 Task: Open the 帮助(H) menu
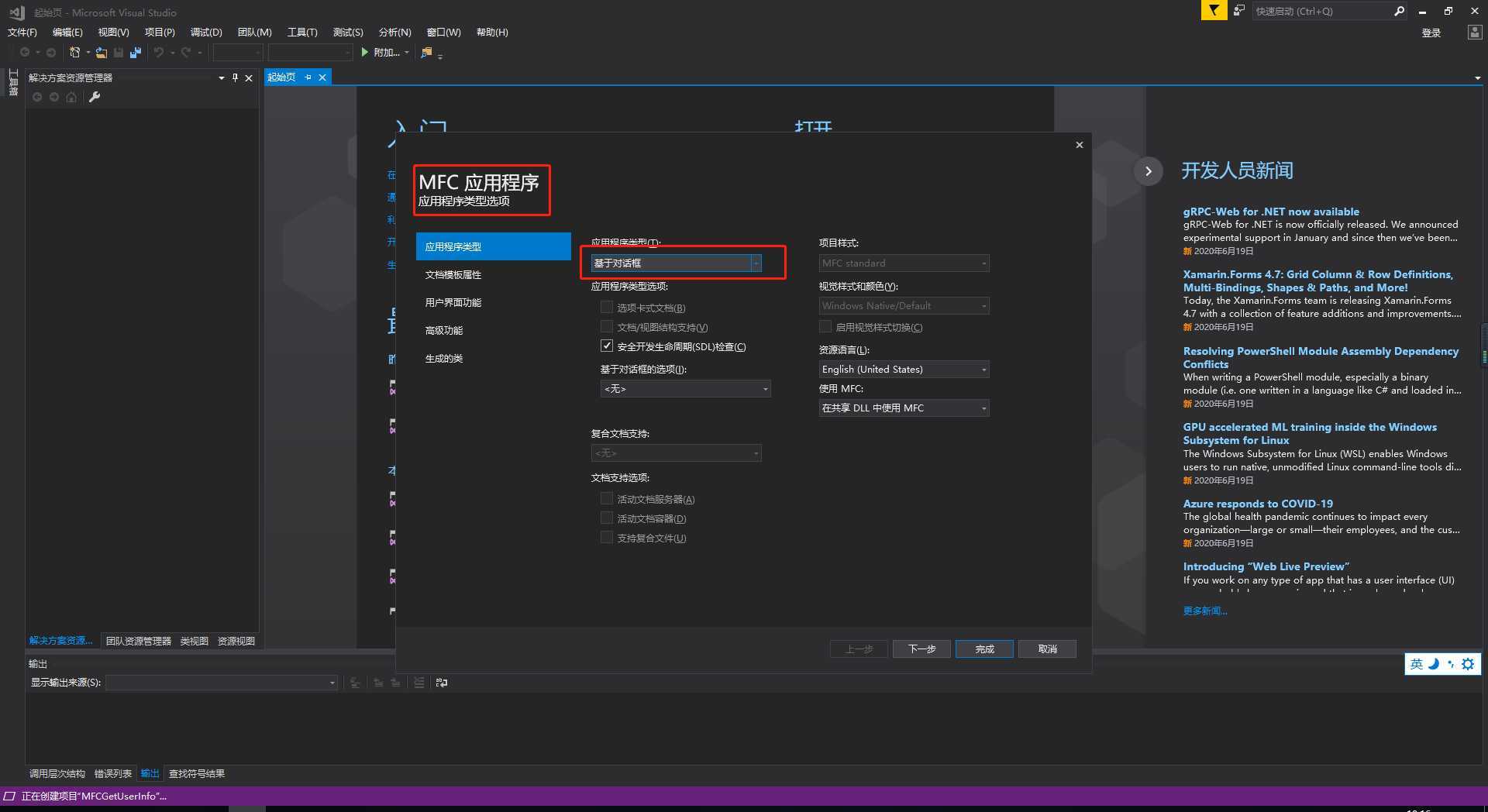(x=492, y=33)
